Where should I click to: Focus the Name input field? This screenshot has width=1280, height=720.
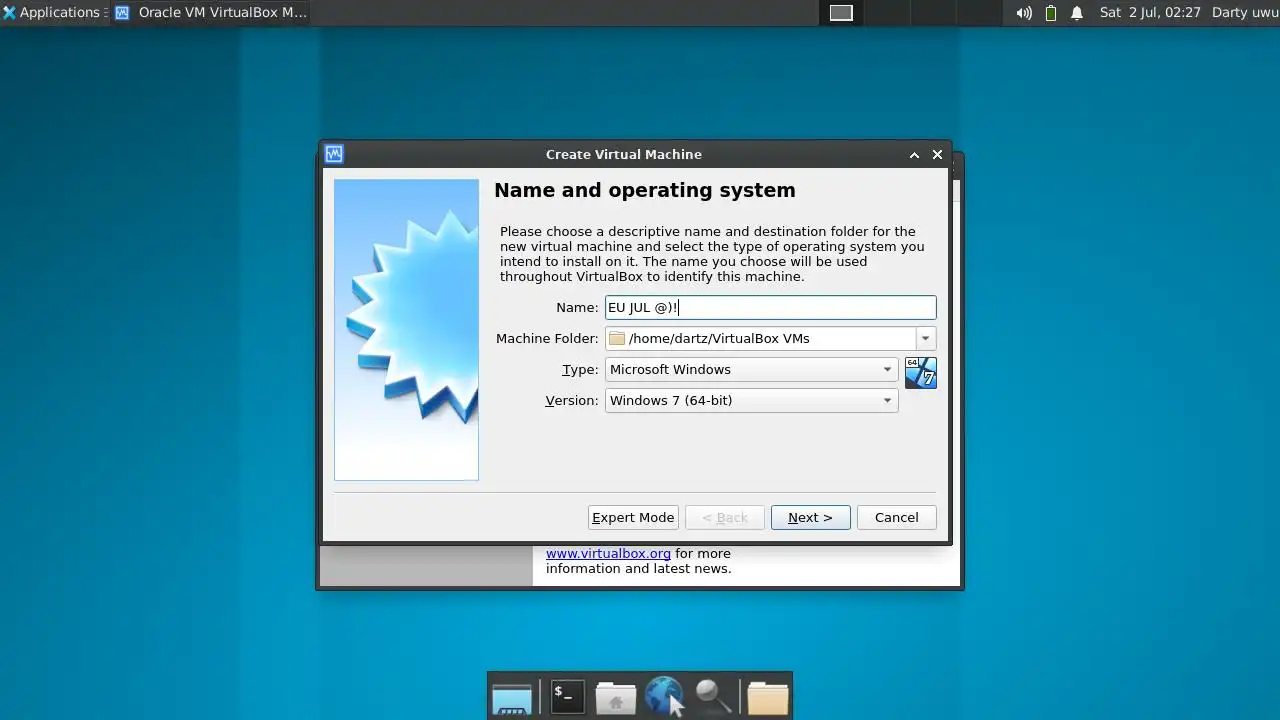point(770,307)
